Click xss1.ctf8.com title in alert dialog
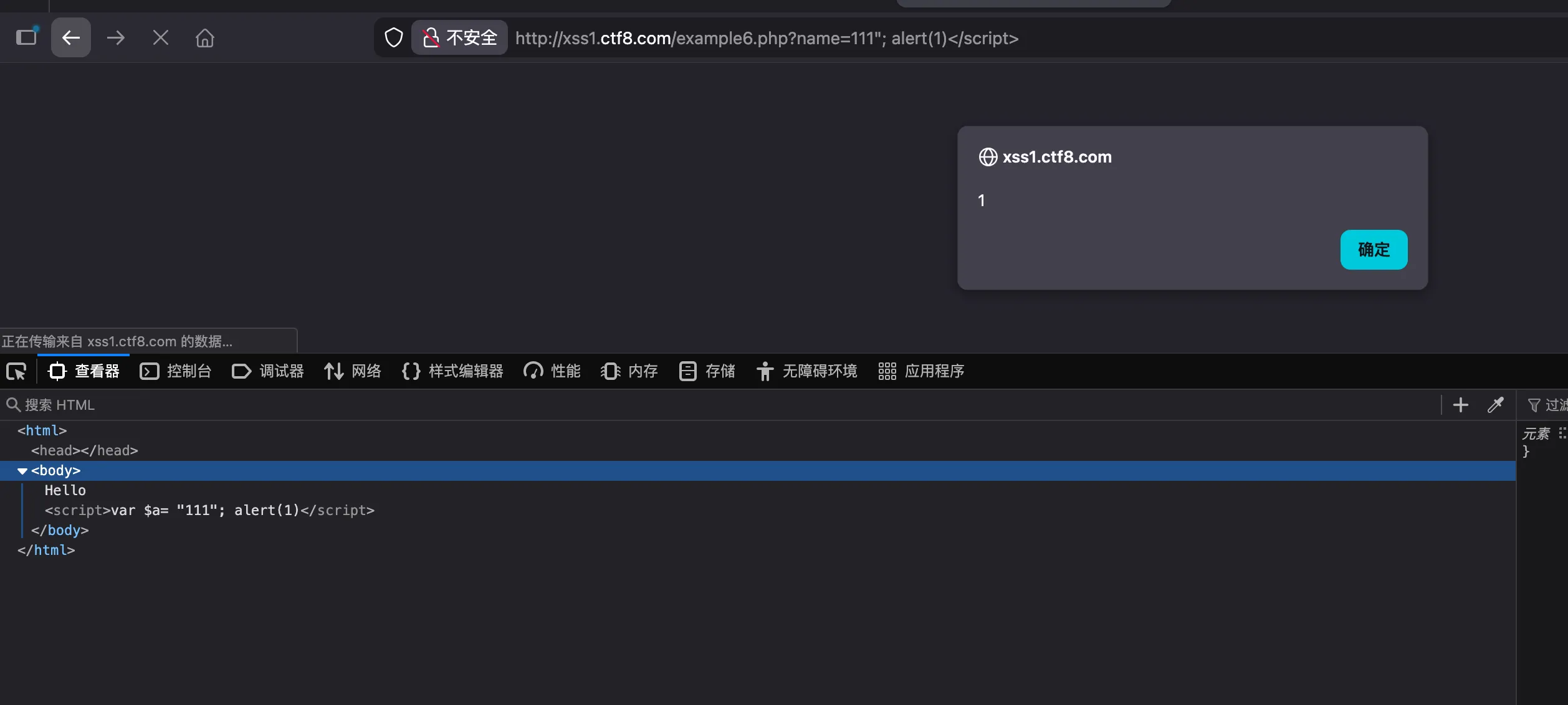 click(x=1057, y=157)
